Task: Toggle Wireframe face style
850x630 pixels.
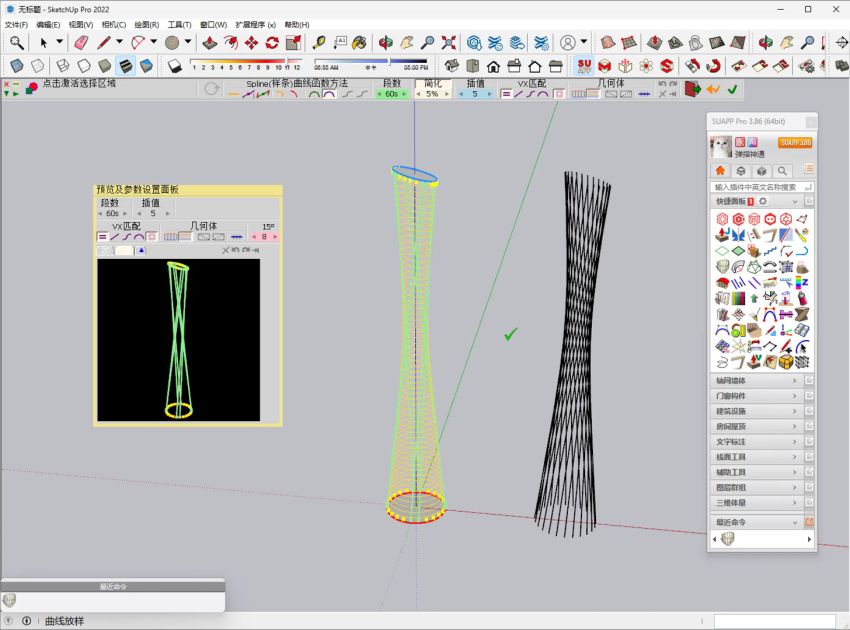Action: click(63, 66)
